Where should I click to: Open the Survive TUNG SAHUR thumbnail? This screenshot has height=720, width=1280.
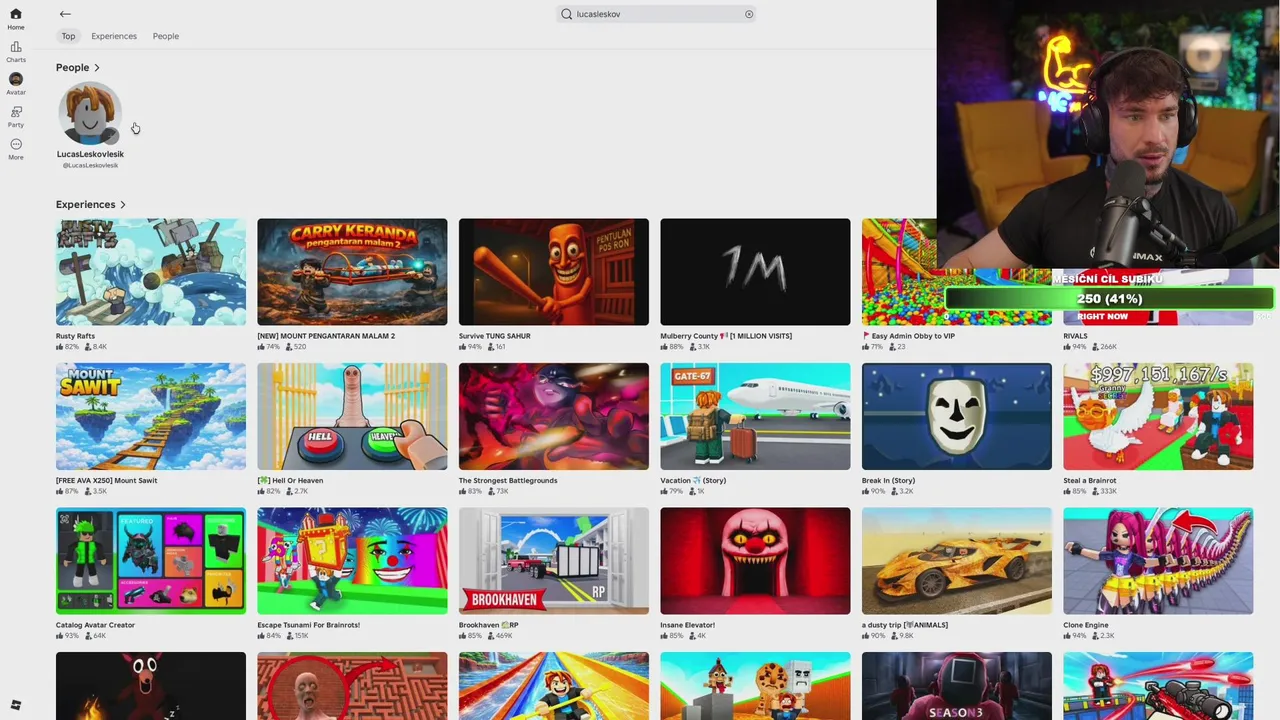pyautogui.click(x=554, y=272)
